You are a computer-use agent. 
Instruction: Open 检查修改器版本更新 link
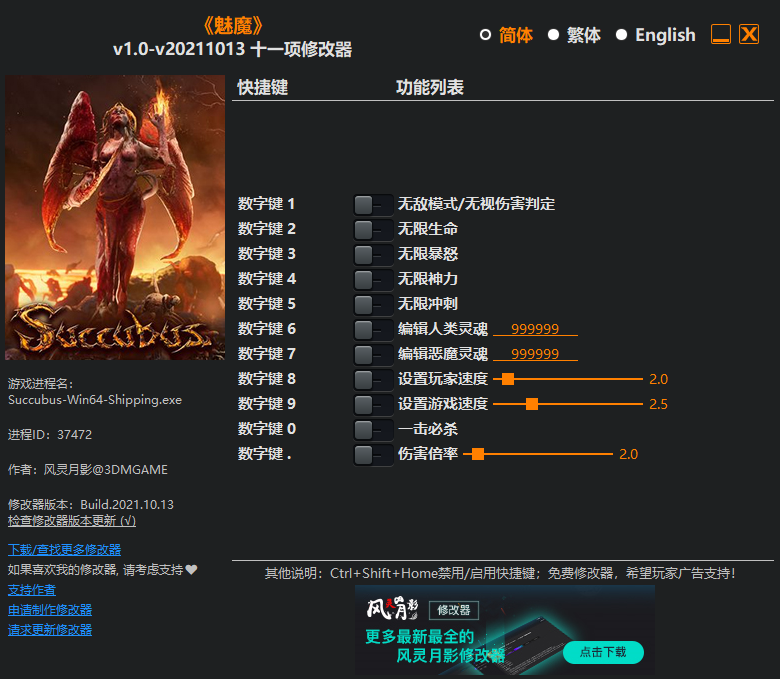[72, 521]
